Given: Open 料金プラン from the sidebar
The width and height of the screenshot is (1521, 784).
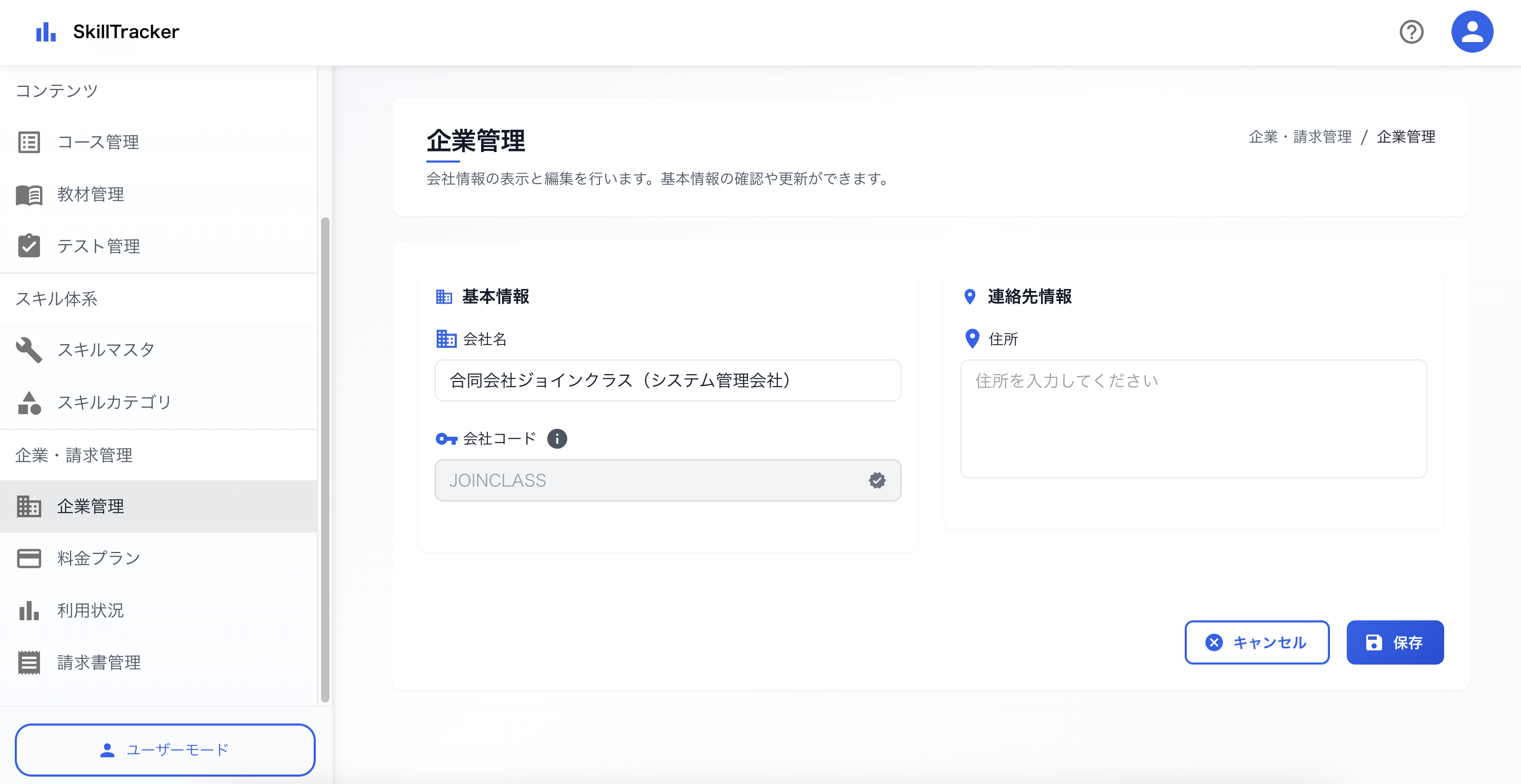Looking at the screenshot, I should coord(98,557).
